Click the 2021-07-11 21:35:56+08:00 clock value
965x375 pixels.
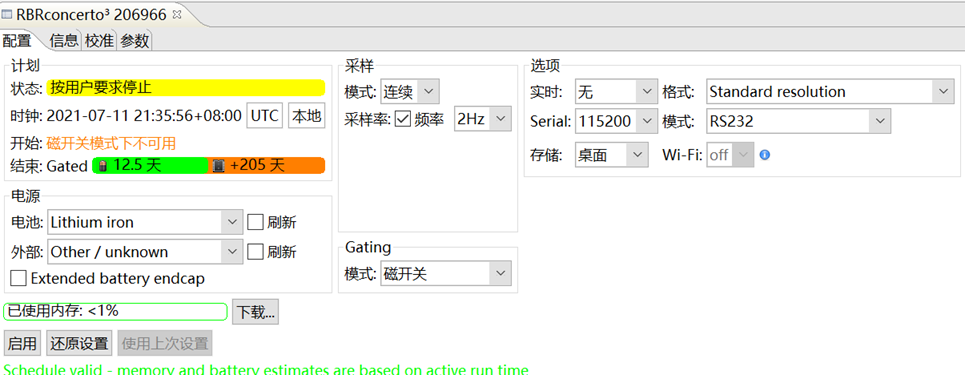(x=144, y=116)
